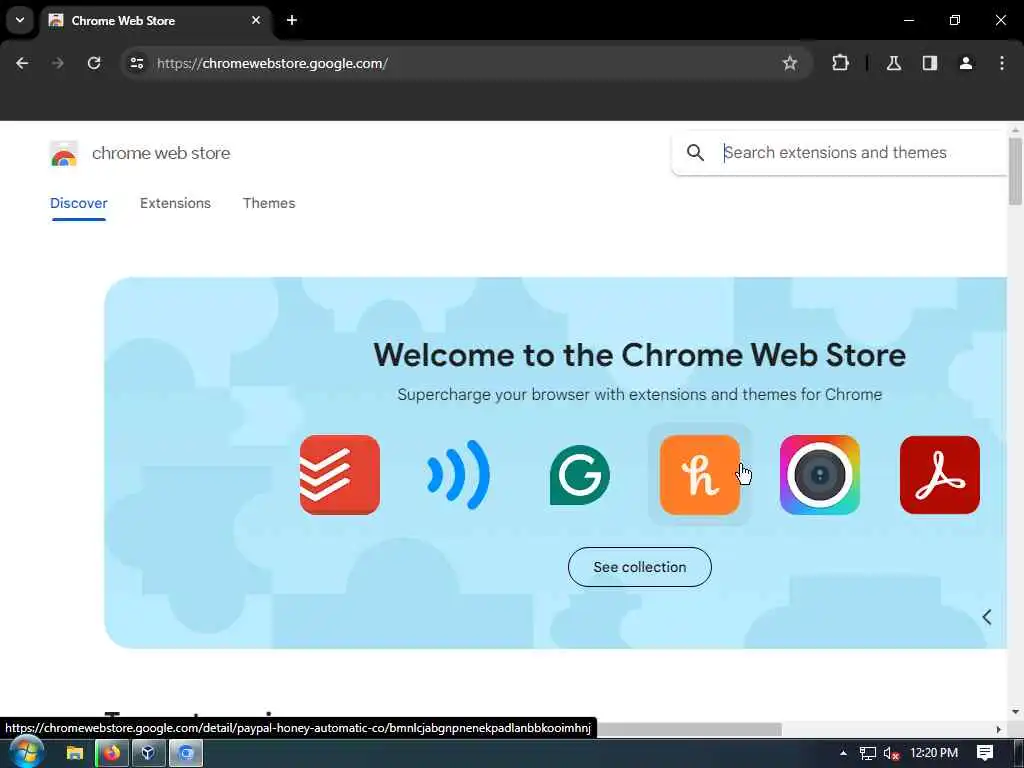Click the horizontal scrollbar thumb
The height and width of the screenshot is (768, 1024).
click(688, 729)
